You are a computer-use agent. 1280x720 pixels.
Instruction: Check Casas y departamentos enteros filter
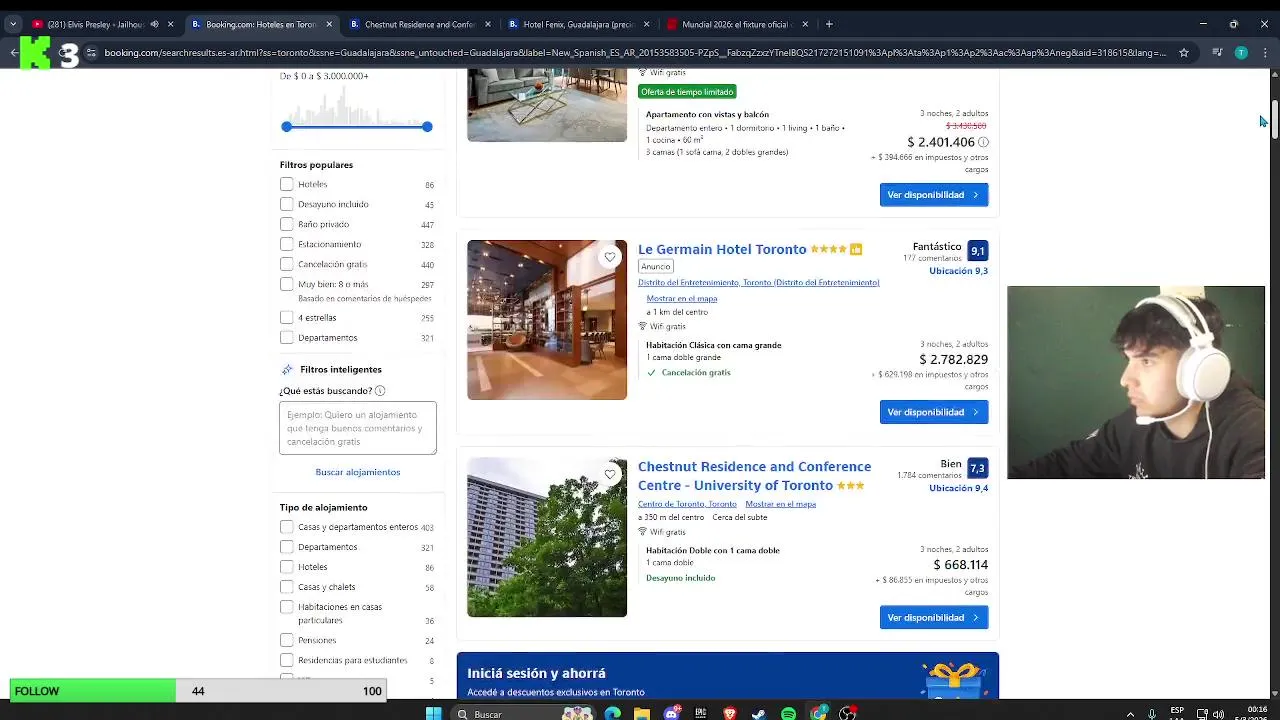287,527
